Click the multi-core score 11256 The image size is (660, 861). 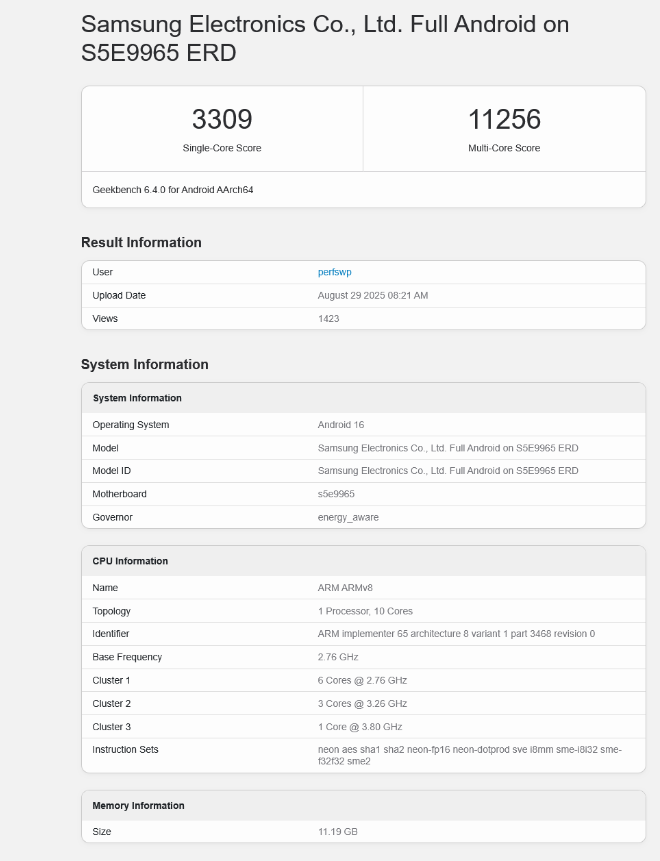(504, 119)
